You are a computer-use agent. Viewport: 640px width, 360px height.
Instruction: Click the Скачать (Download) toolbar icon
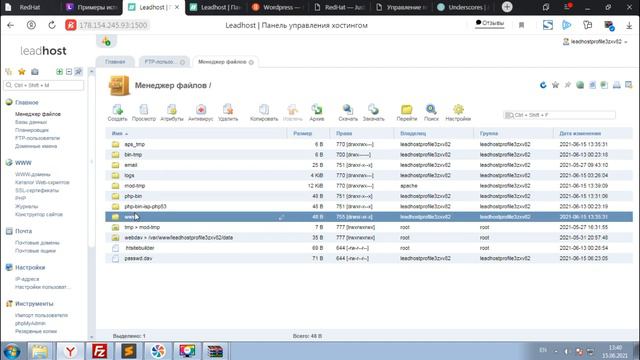pyautogui.click(x=348, y=112)
